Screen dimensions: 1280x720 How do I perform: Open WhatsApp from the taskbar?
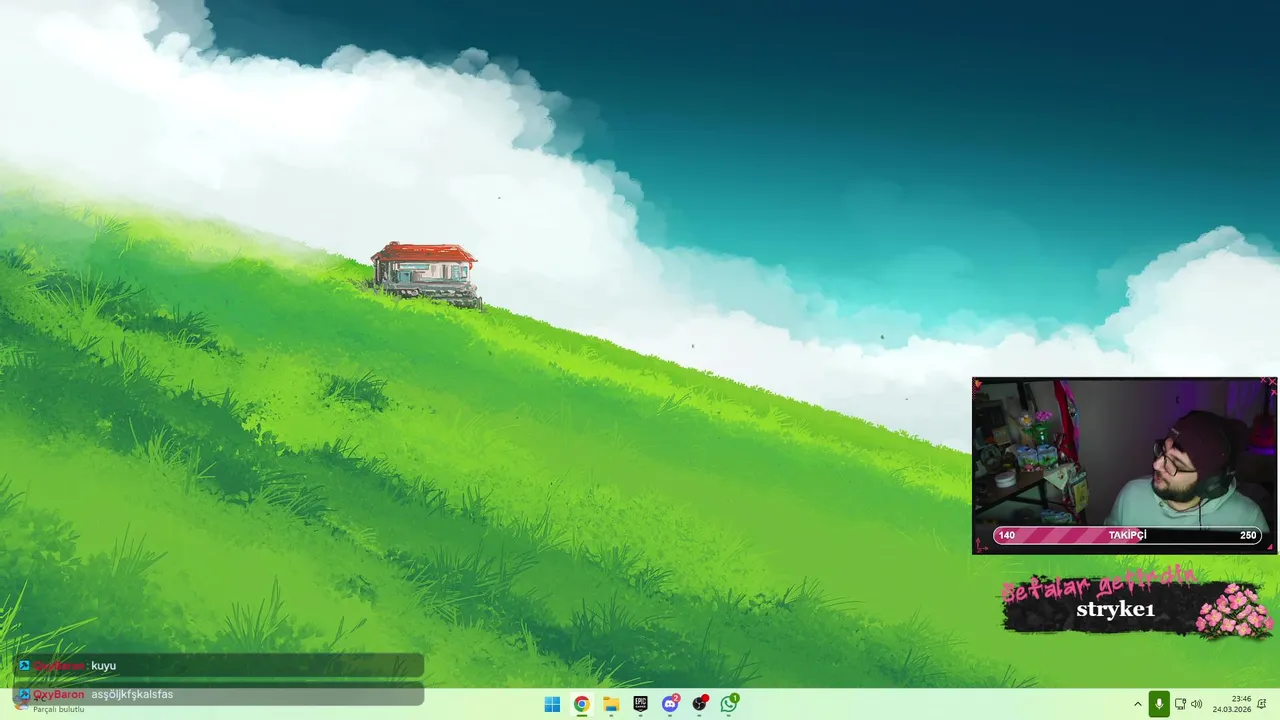click(x=729, y=704)
